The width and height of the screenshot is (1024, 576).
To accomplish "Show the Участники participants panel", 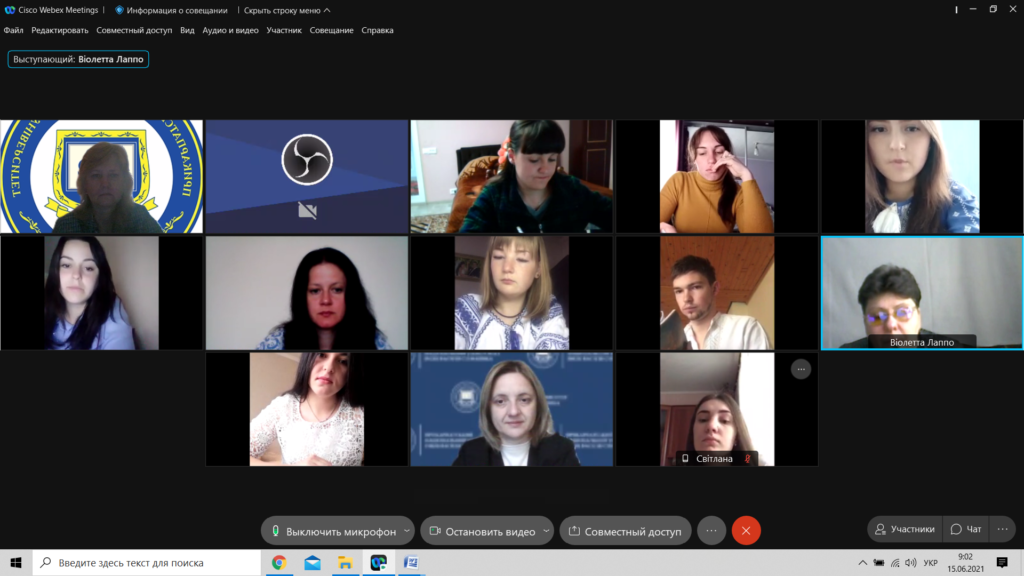I will (x=904, y=529).
